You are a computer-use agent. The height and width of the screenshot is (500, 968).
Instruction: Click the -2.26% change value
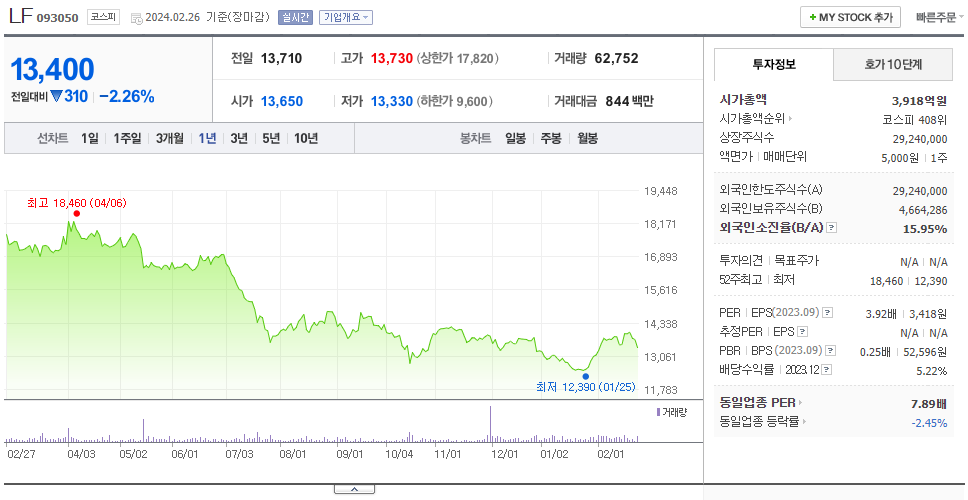[x=127, y=96]
